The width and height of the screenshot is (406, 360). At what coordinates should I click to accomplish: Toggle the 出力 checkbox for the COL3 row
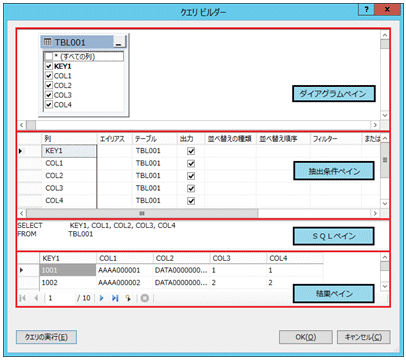[x=191, y=188]
